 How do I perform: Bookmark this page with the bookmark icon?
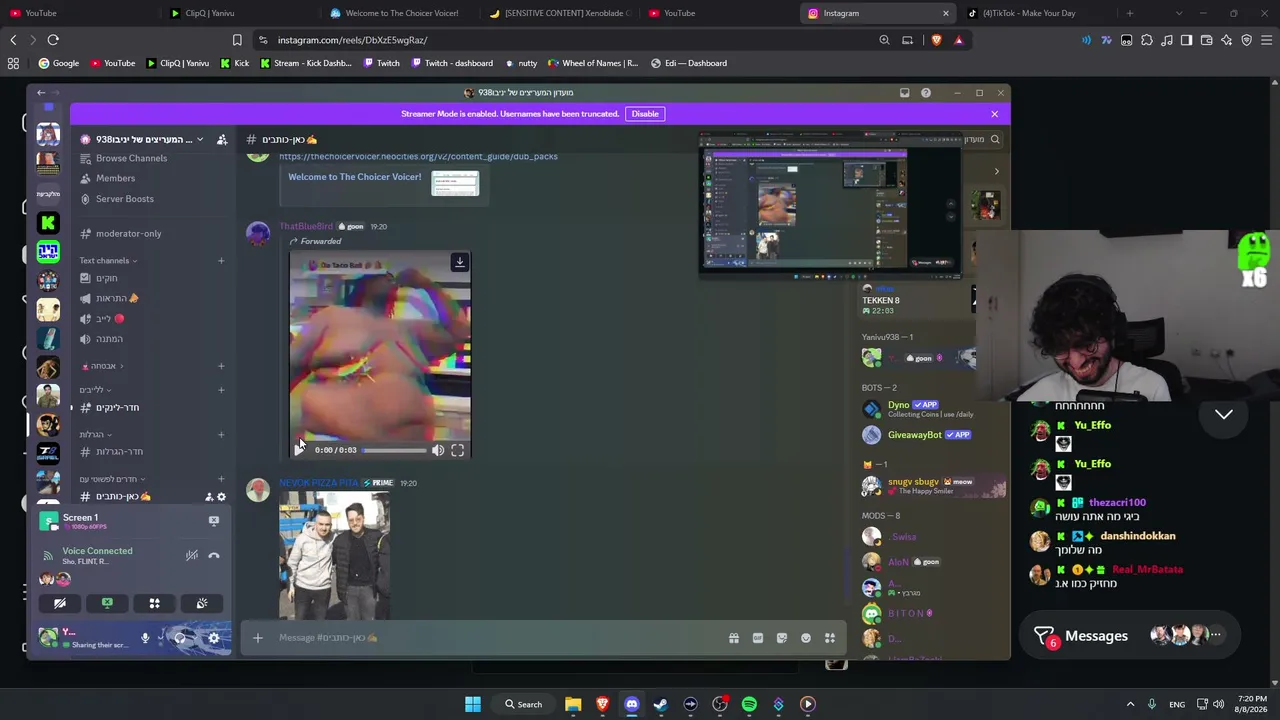[x=237, y=40]
